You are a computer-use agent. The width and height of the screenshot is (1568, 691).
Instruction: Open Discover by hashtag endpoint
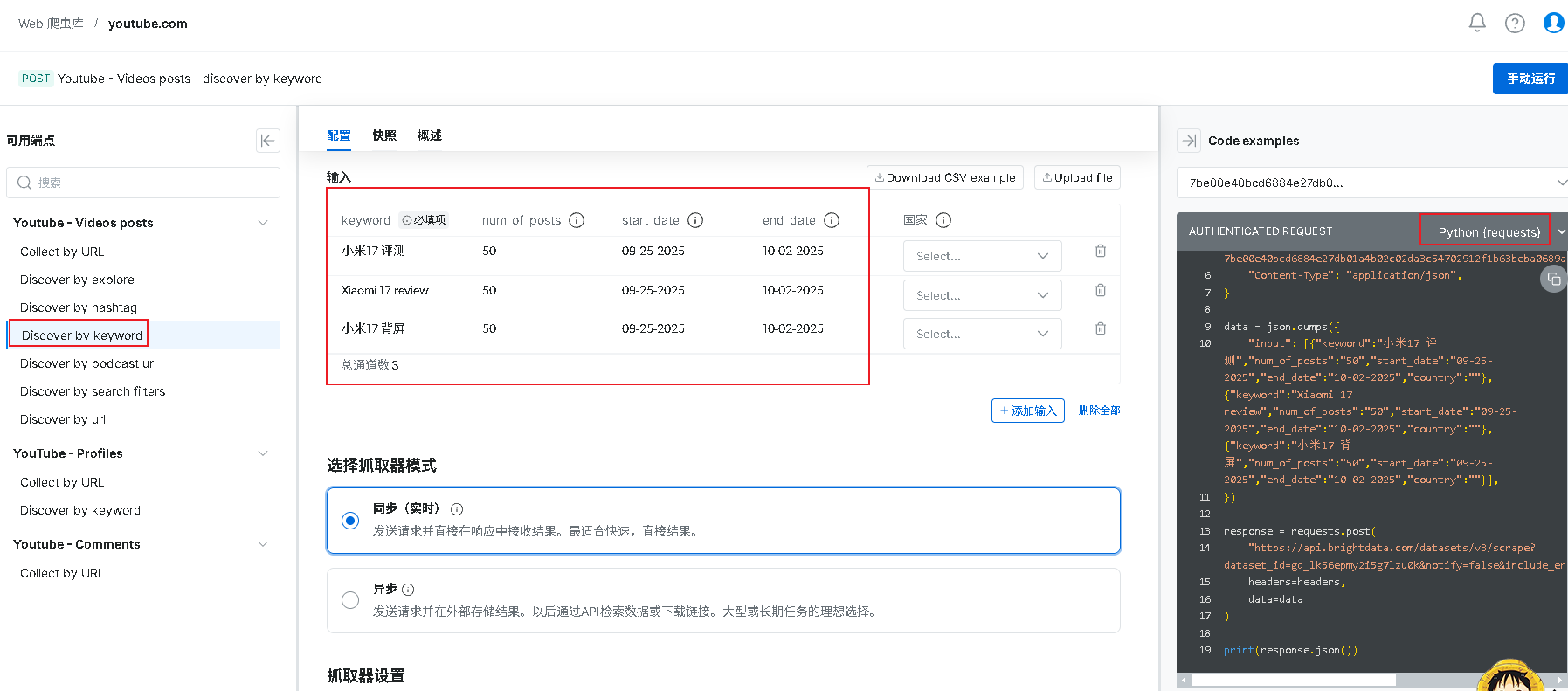tap(79, 307)
